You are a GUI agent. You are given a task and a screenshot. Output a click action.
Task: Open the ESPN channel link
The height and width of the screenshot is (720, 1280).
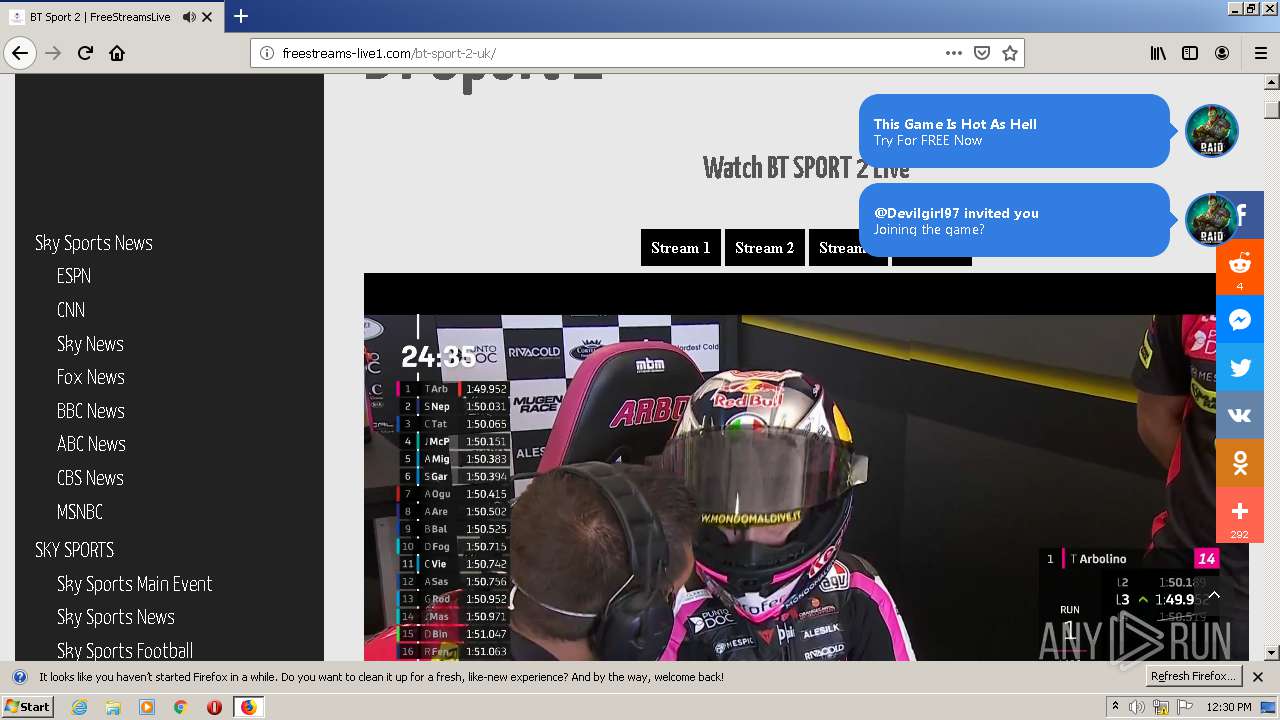click(x=74, y=276)
